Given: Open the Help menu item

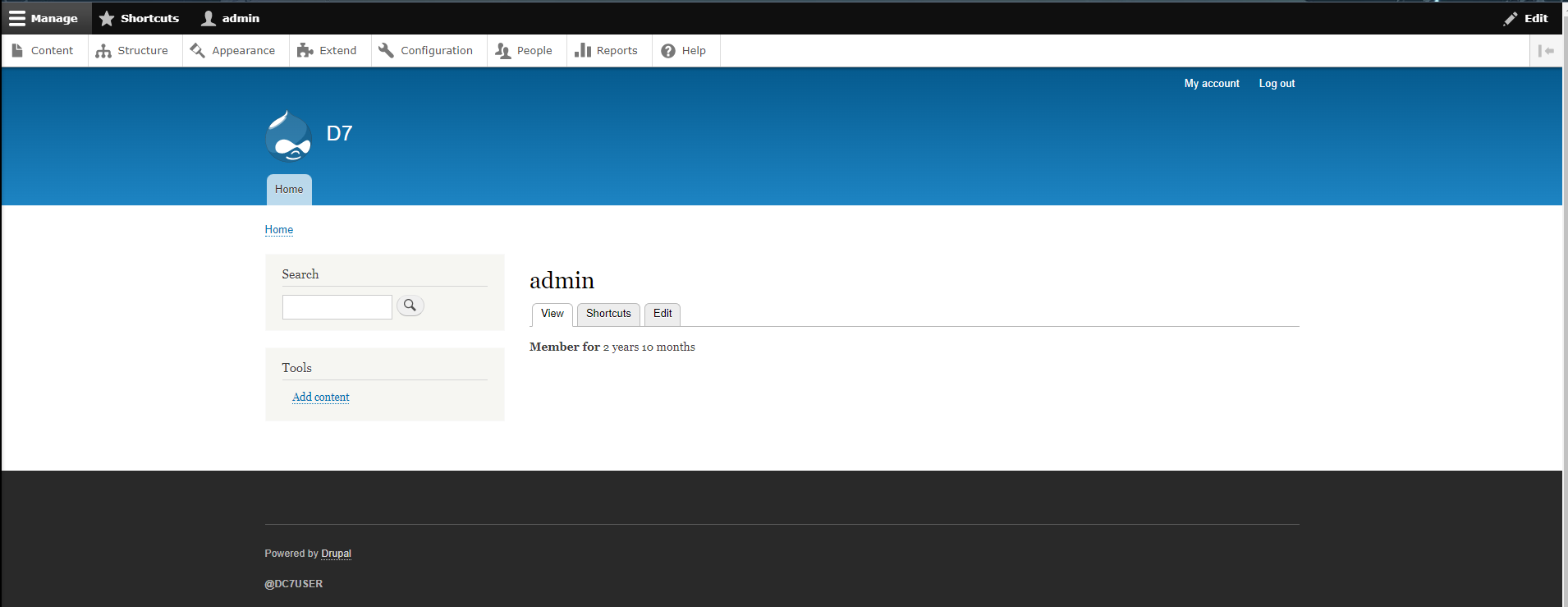Looking at the screenshot, I should (x=685, y=51).
